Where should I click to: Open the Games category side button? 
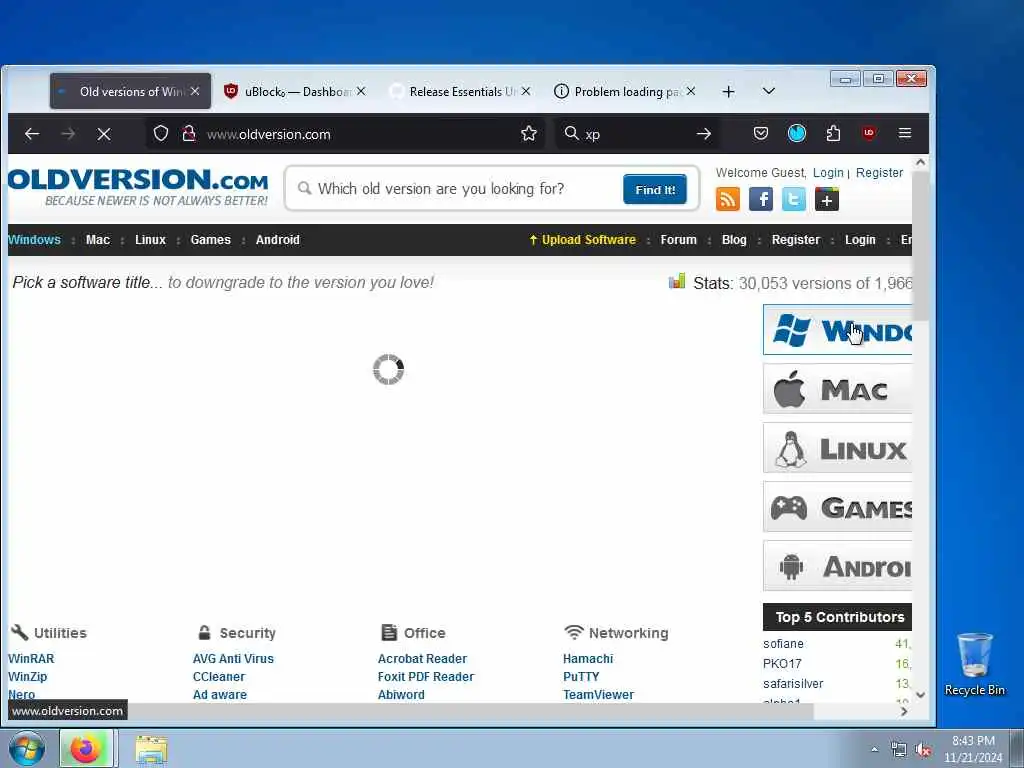tap(837, 507)
